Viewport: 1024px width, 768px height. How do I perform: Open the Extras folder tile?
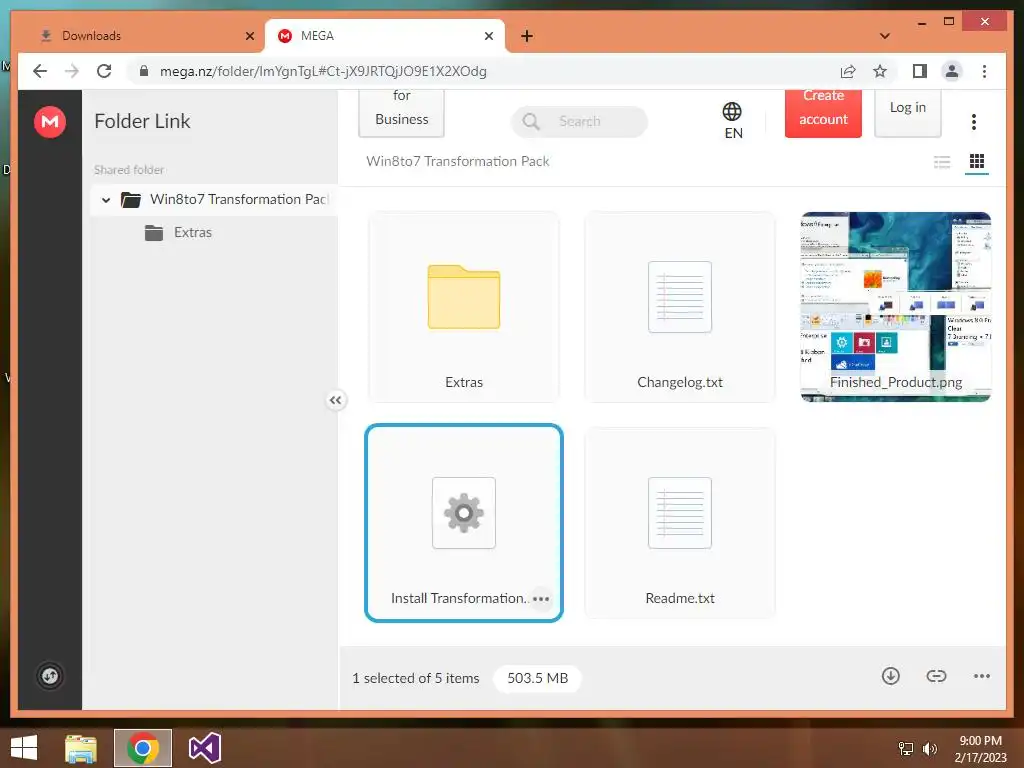point(464,306)
